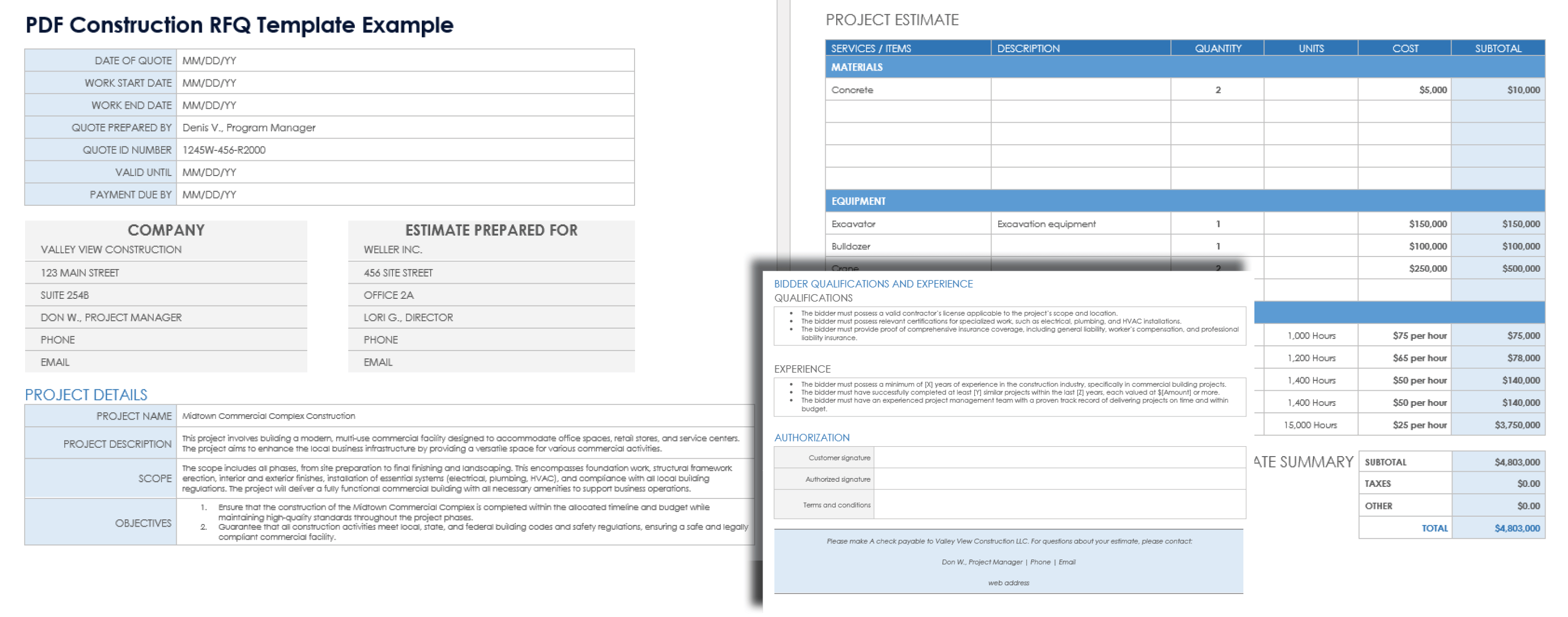The height and width of the screenshot is (617, 1568).
Task: Click the company EMAIL row
Action: (166, 362)
